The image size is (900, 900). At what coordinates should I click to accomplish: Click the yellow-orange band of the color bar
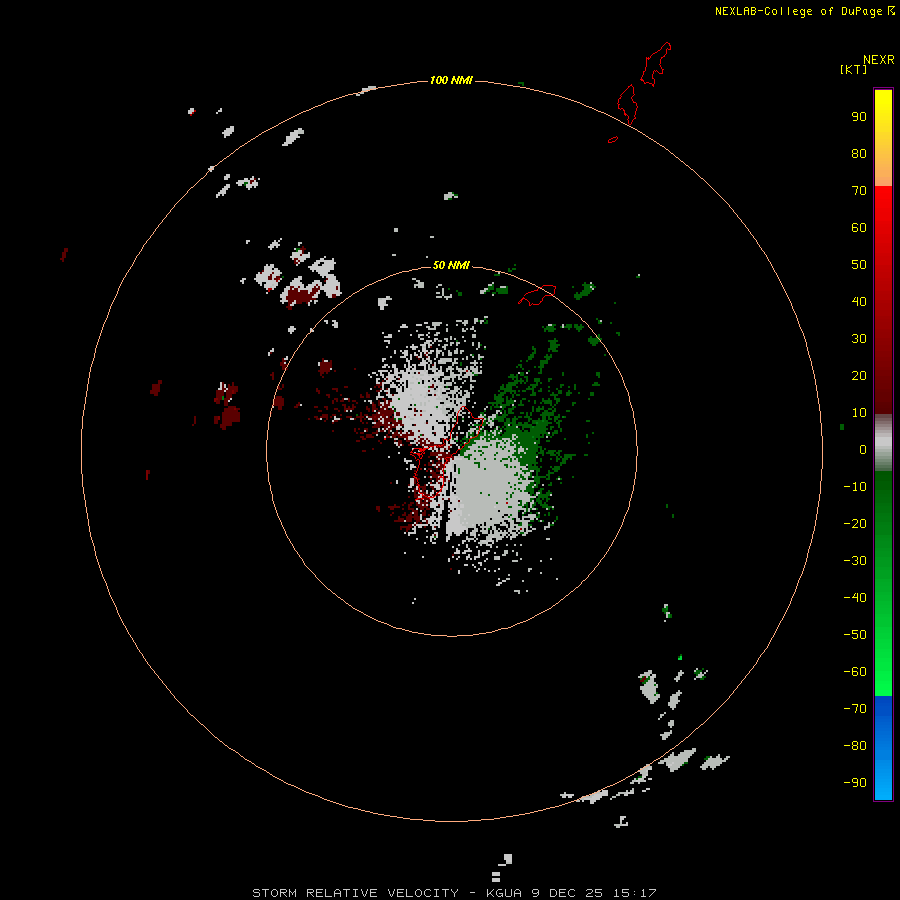[883, 138]
